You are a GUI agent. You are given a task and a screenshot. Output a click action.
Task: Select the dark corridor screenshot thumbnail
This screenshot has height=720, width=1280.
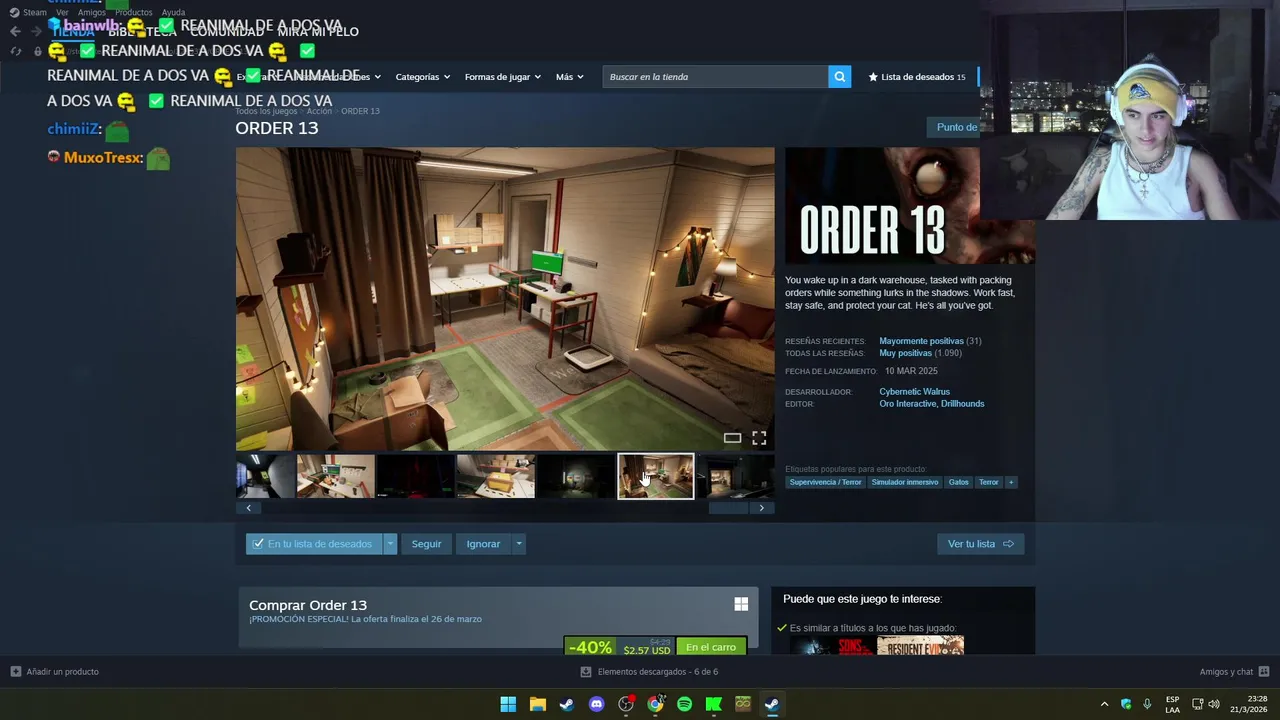[x=576, y=476]
